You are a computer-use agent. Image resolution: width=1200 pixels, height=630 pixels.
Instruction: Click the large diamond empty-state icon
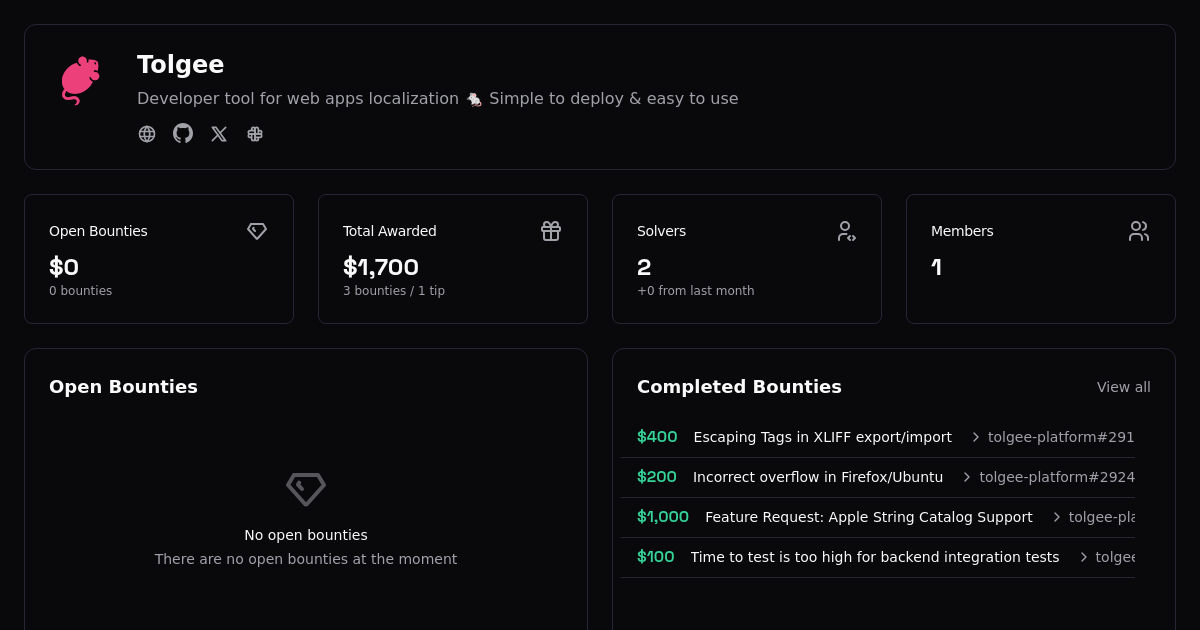click(x=306, y=489)
